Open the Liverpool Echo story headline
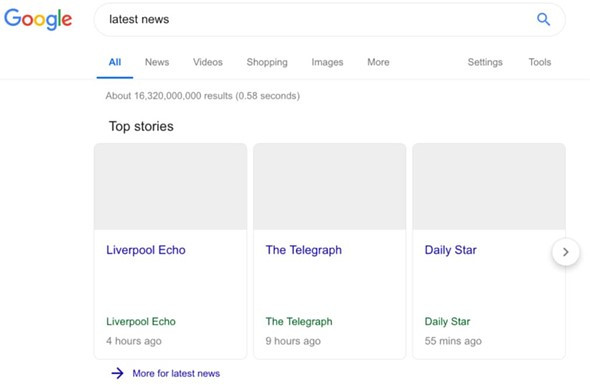This screenshot has width=590, height=385. pyautogui.click(x=146, y=250)
